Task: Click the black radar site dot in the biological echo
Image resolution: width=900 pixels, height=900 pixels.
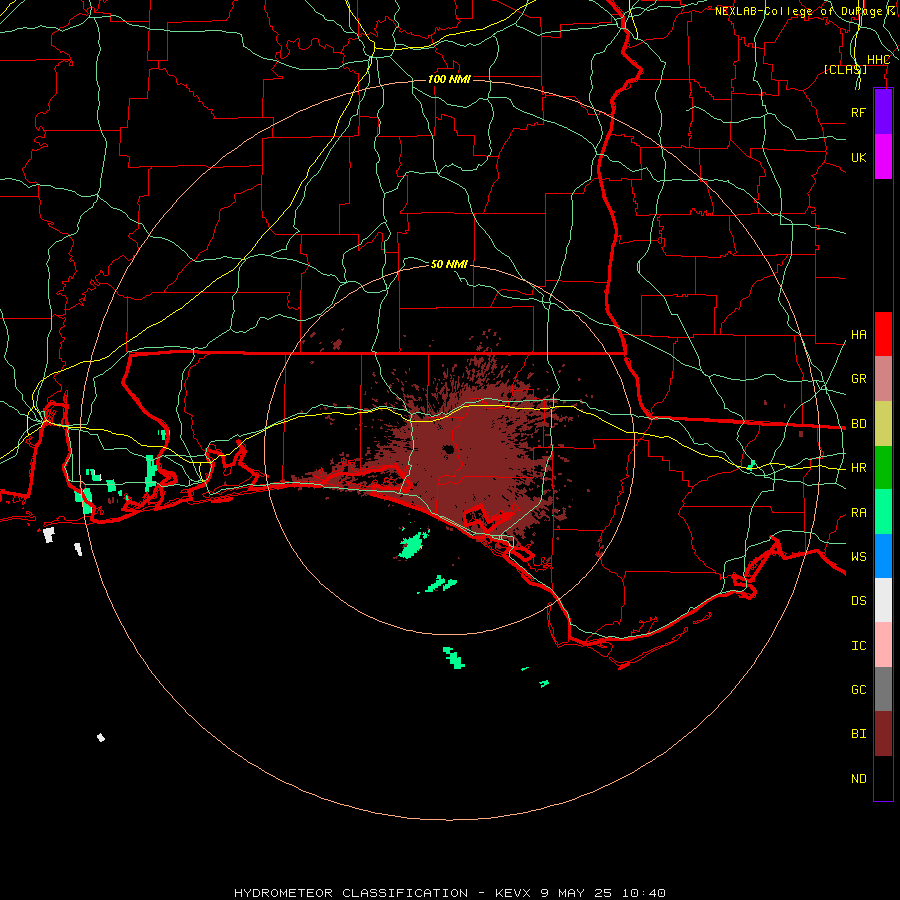Action: [448, 449]
